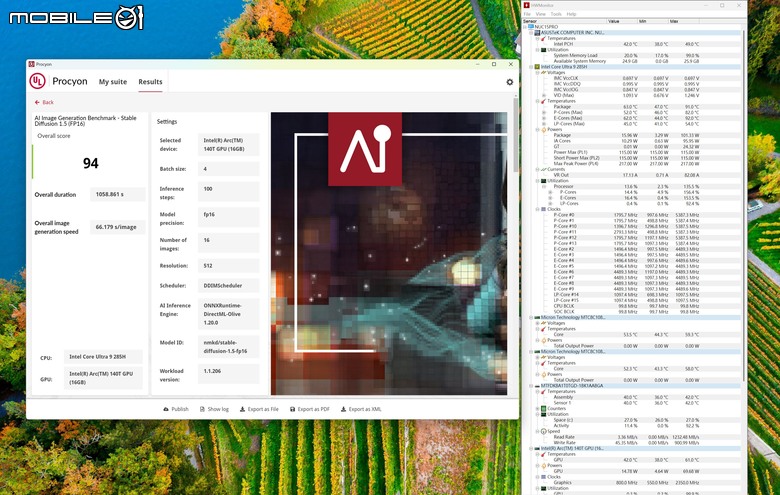
Task: Click the Temperatures thermometer icon under ASUSTeK
Action: point(544,38)
